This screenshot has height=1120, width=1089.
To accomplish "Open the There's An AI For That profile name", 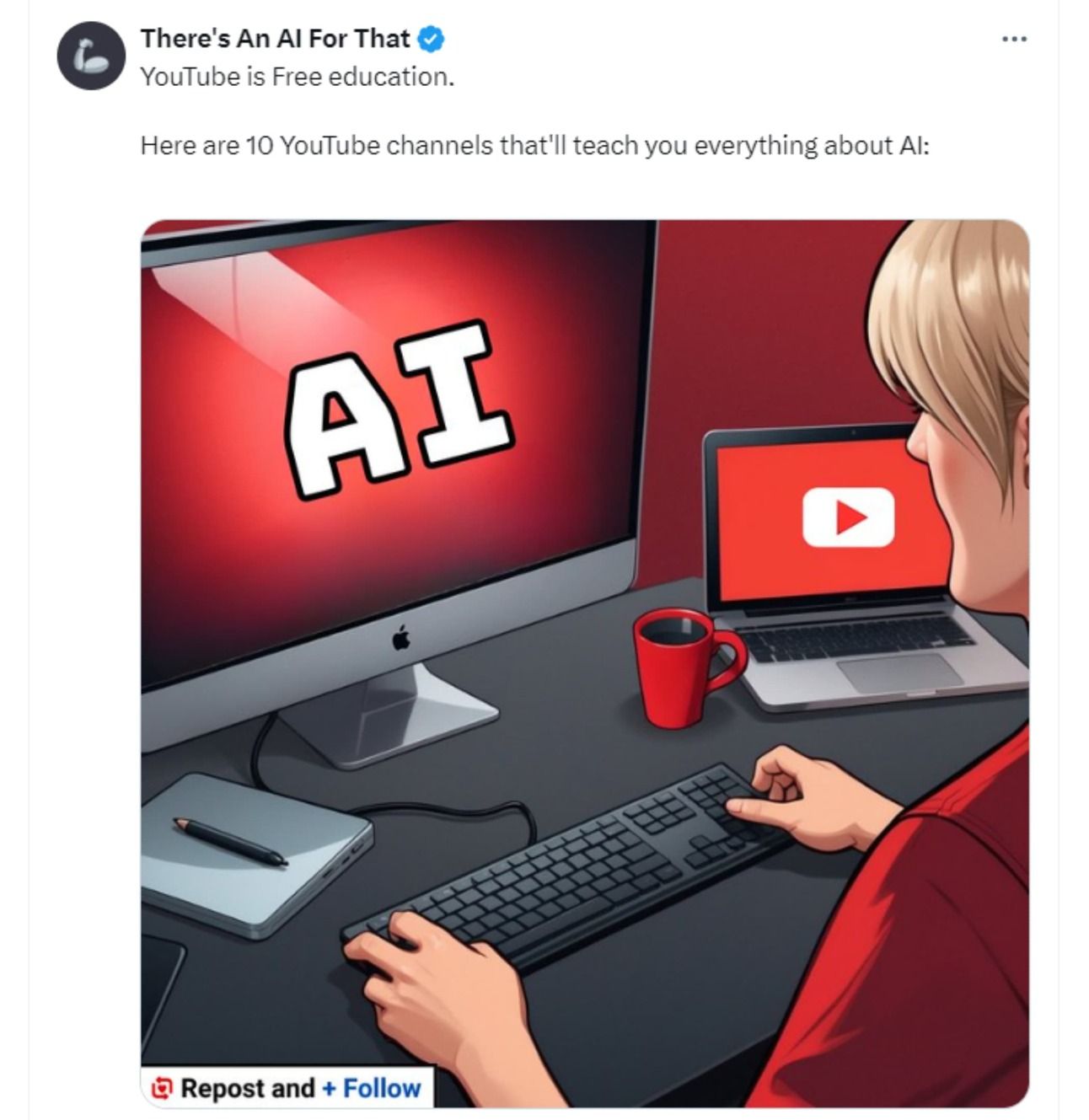I will click(275, 38).
